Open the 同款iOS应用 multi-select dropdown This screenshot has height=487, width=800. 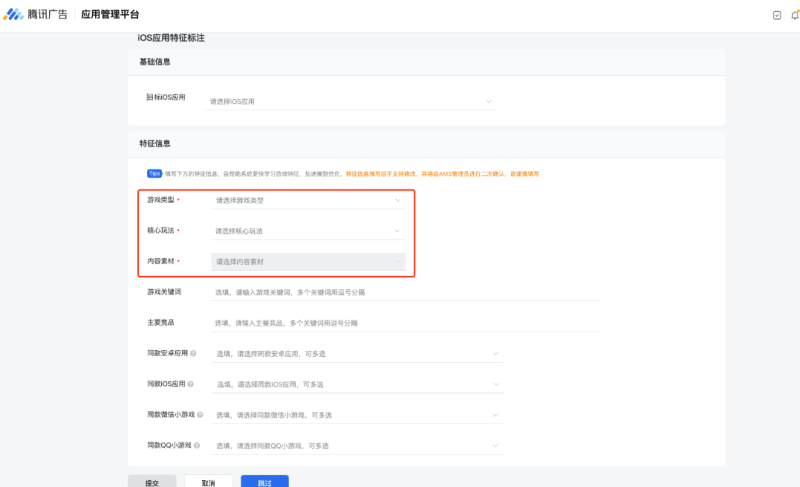(x=357, y=384)
